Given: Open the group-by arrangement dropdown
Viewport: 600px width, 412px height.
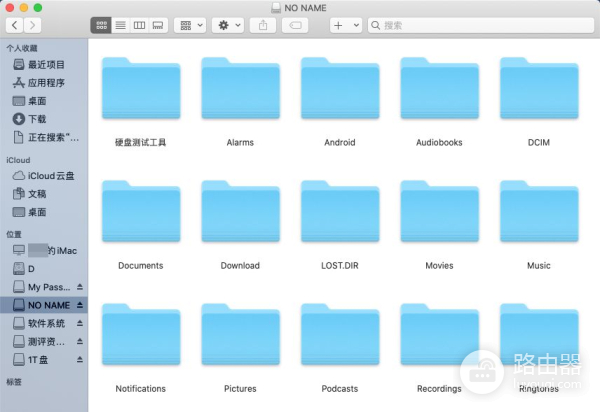Looking at the screenshot, I should (189, 24).
